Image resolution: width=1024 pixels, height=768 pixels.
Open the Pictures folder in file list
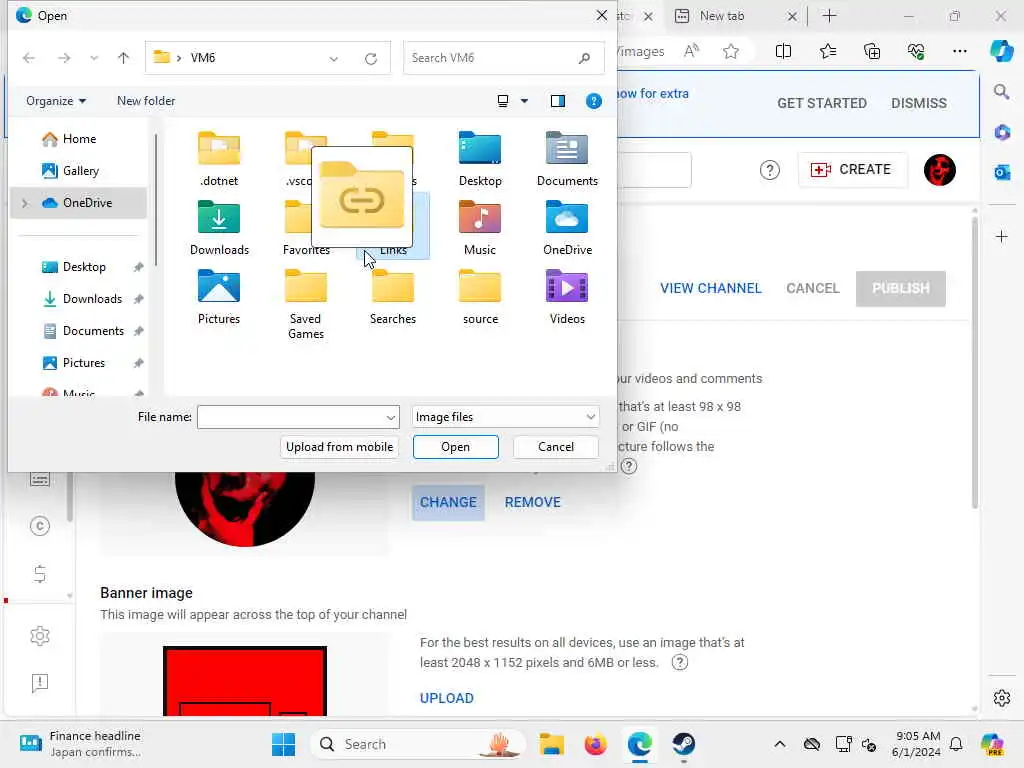click(219, 296)
